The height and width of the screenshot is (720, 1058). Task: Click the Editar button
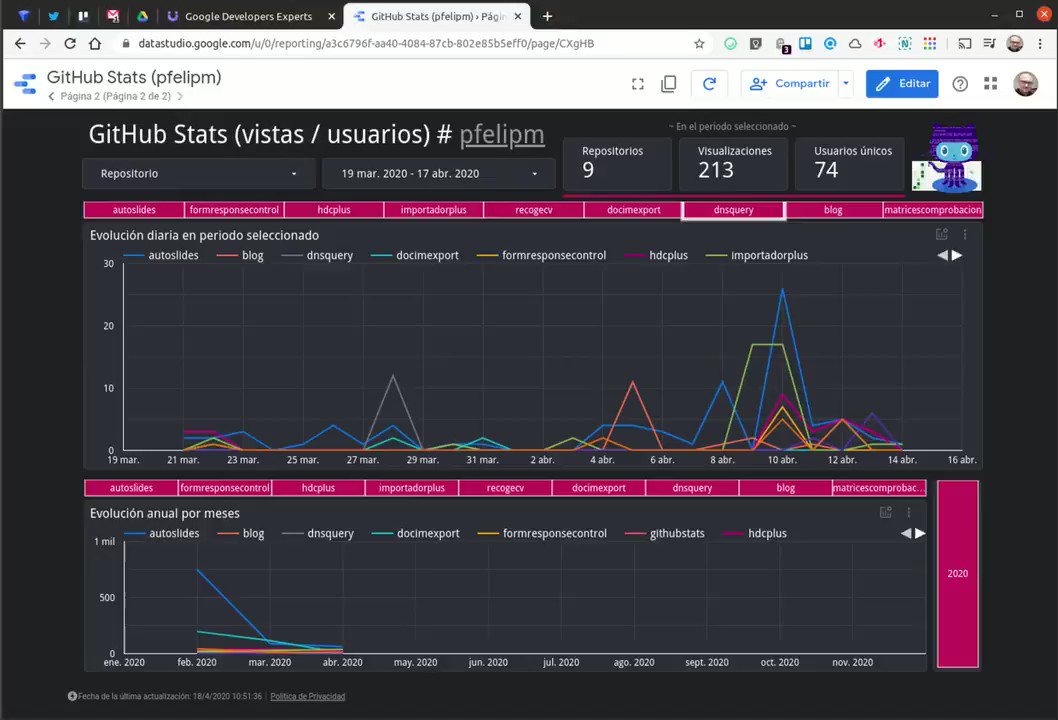[902, 84]
